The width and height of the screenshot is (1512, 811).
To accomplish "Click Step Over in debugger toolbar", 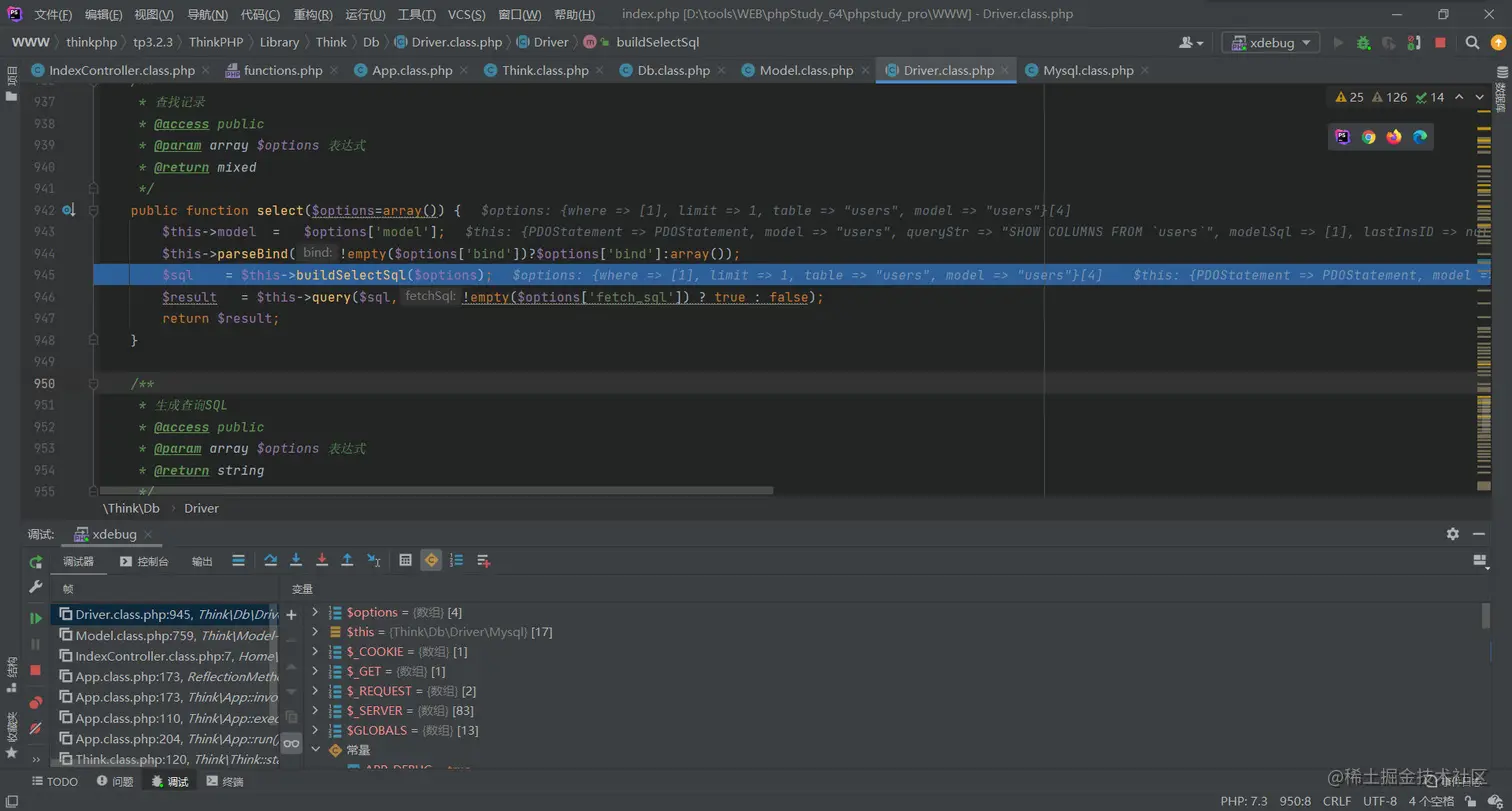I will pyautogui.click(x=270, y=560).
